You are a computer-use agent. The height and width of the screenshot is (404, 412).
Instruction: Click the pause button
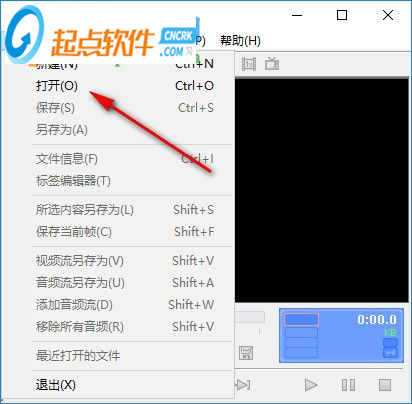(x=348, y=385)
